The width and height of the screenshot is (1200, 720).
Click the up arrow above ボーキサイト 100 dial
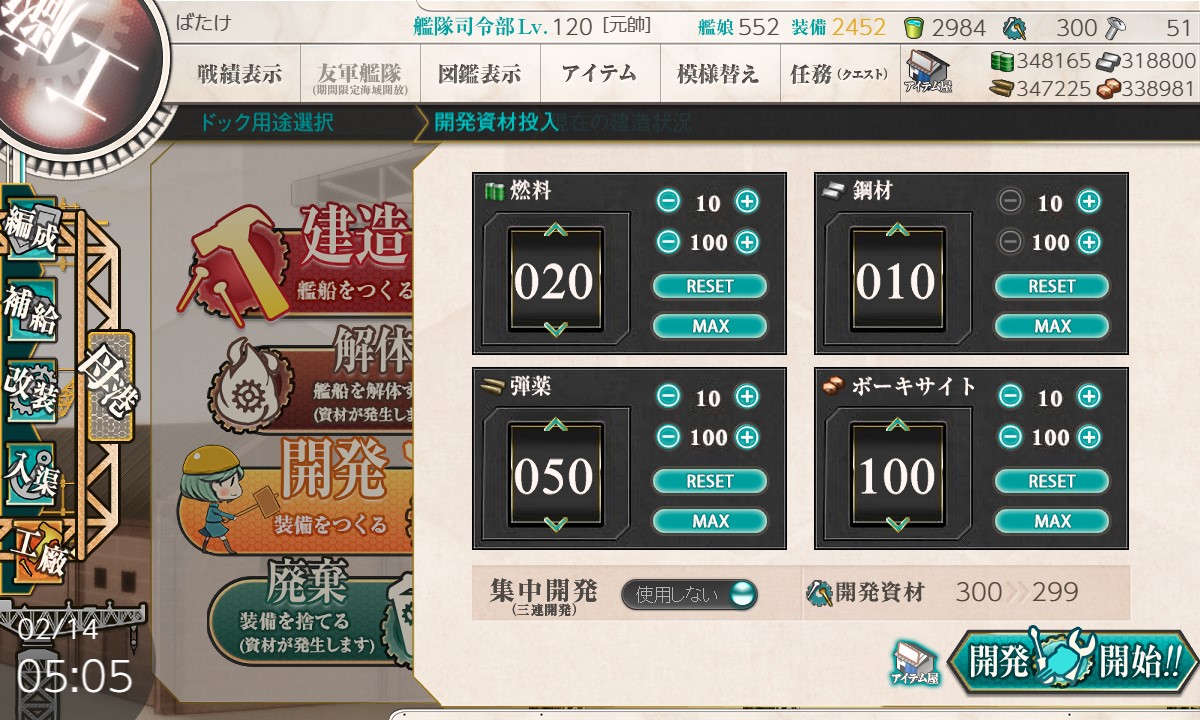897,426
